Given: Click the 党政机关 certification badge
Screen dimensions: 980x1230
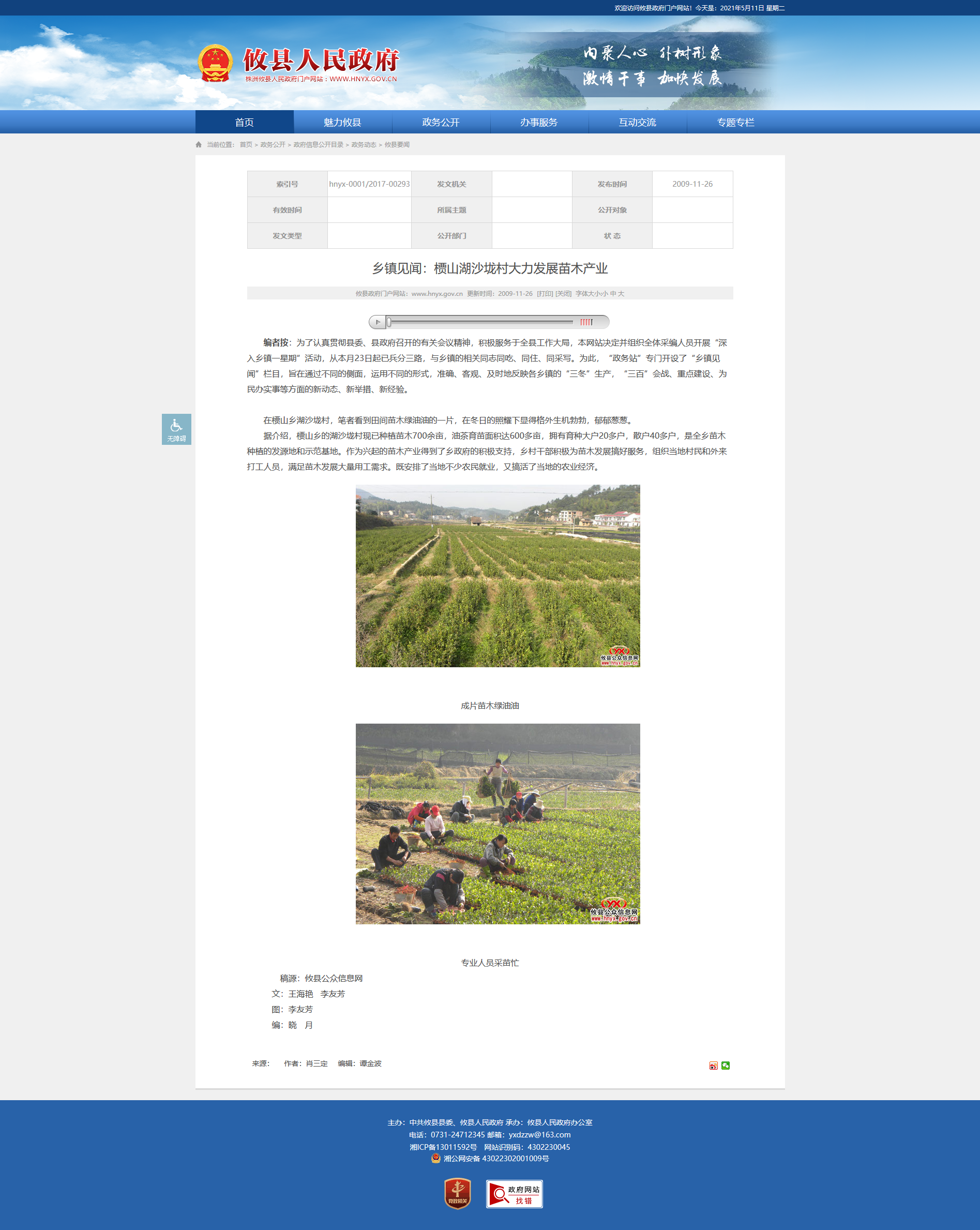Looking at the screenshot, I should click(458, 1193).
